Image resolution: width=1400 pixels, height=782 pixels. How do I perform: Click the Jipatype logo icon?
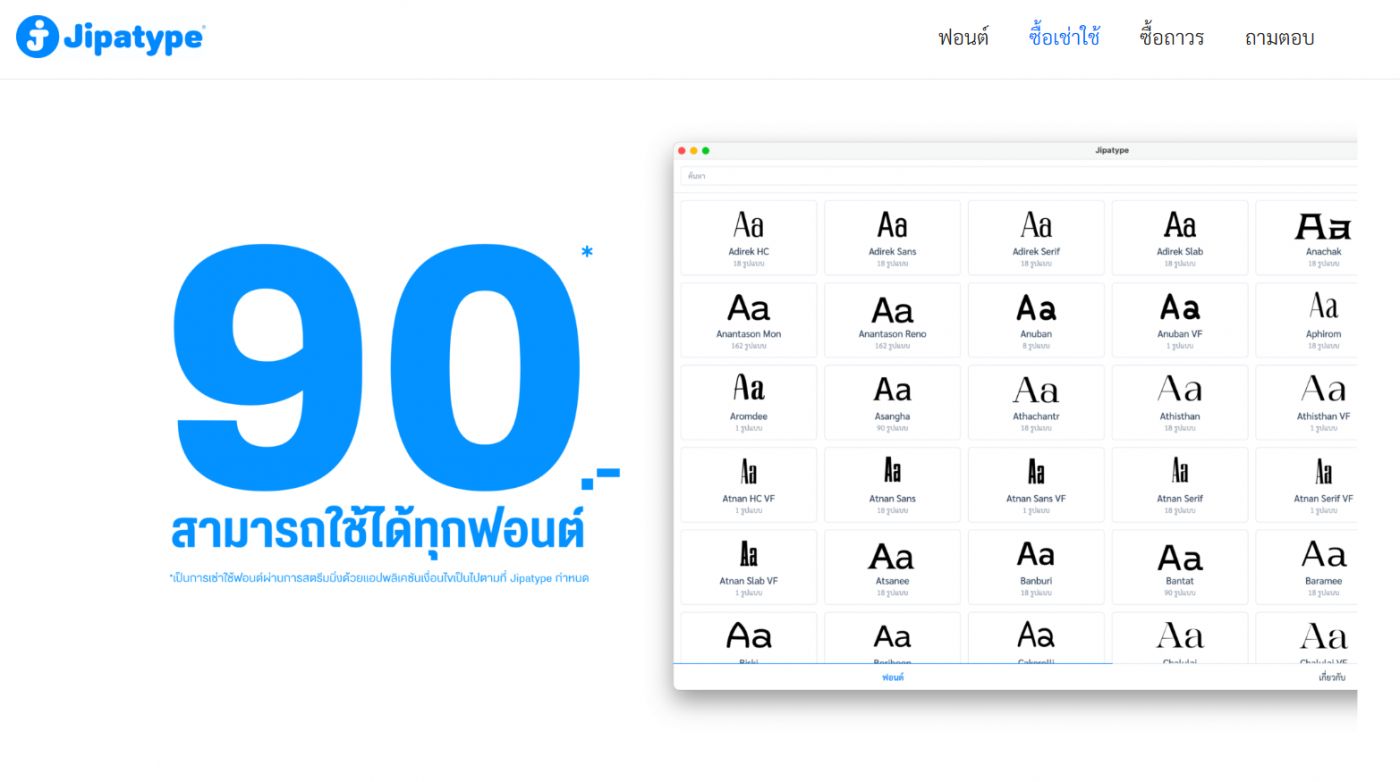click(x=37, y=37)
